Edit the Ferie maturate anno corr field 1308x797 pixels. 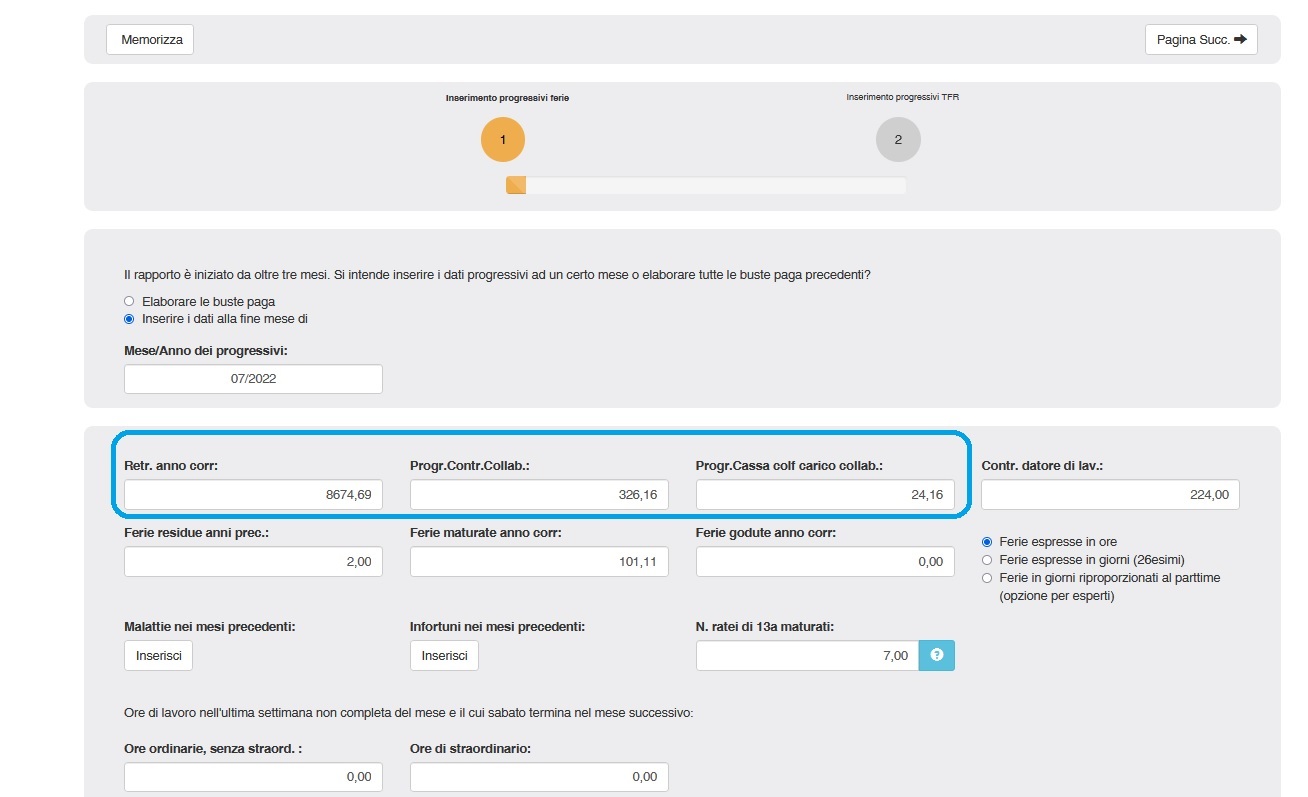539,562
